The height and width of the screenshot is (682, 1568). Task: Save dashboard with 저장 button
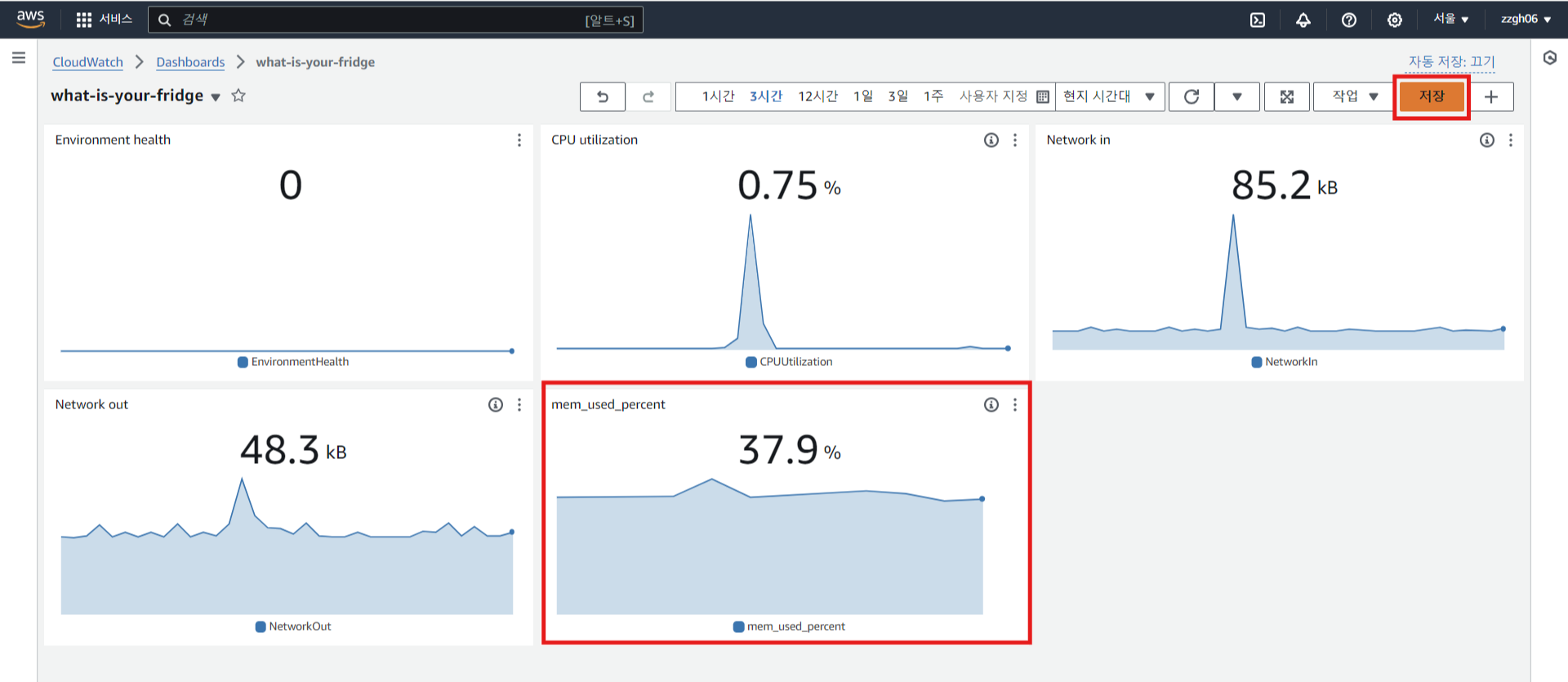(x=1432, y=96)
